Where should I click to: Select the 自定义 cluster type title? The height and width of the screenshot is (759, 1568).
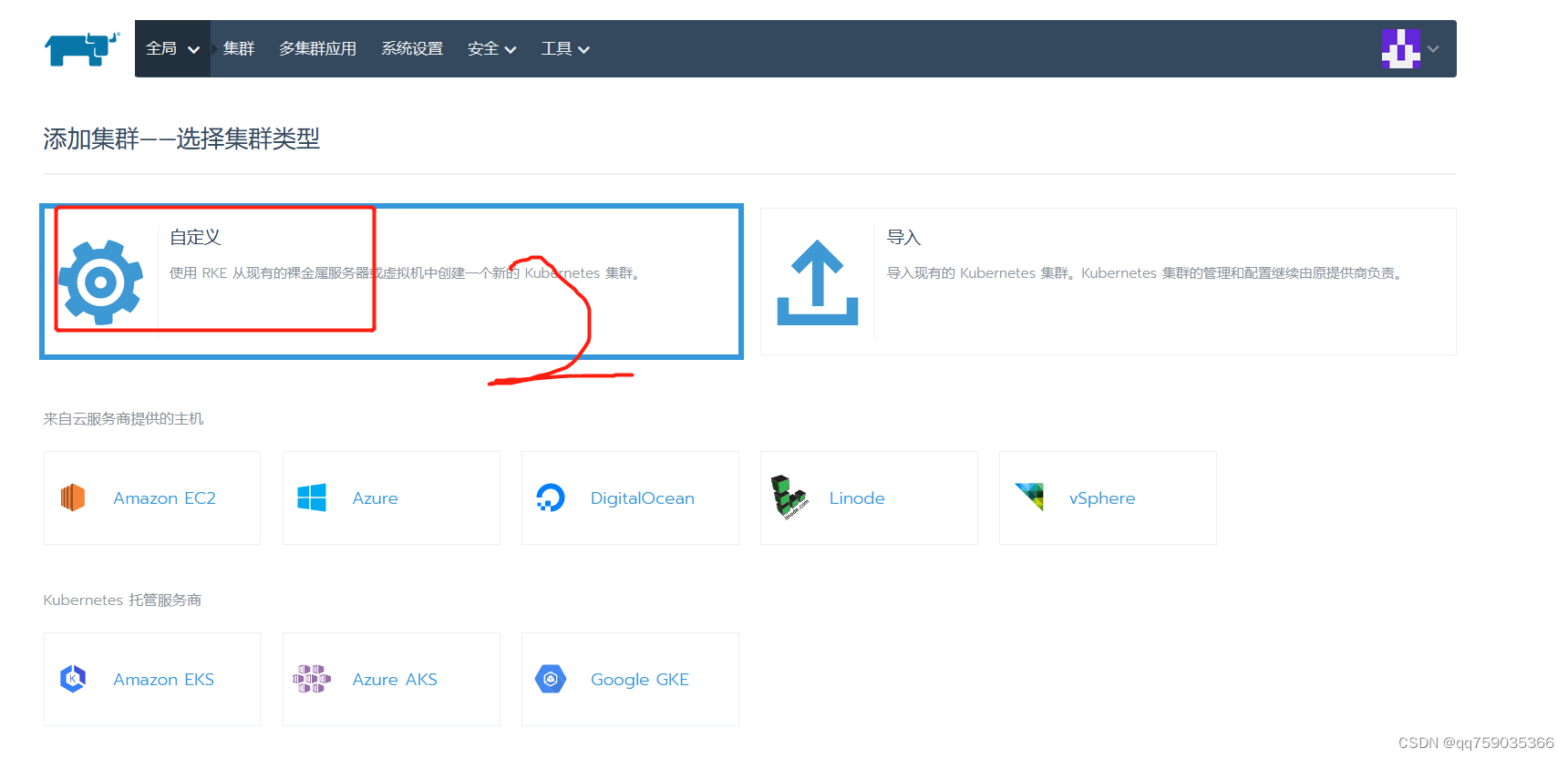click(x=195, y=237)
